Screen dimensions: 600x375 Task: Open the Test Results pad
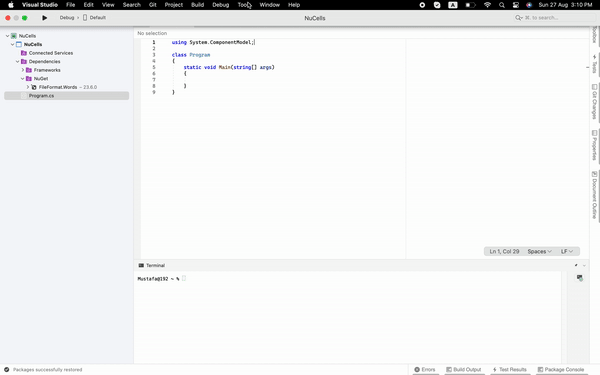pos(510,370)
